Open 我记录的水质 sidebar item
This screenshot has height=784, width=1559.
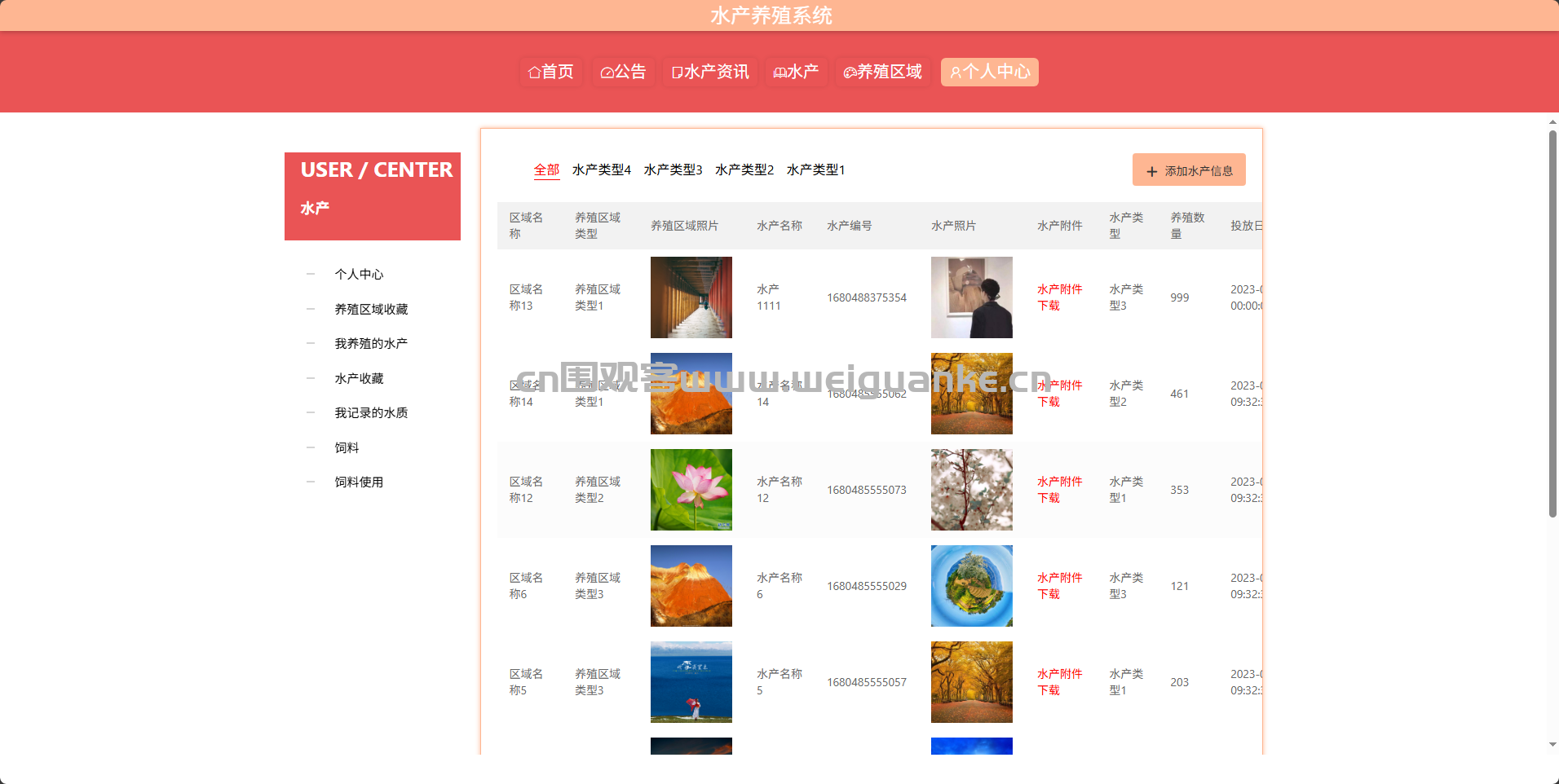click(x=371, y=412)
